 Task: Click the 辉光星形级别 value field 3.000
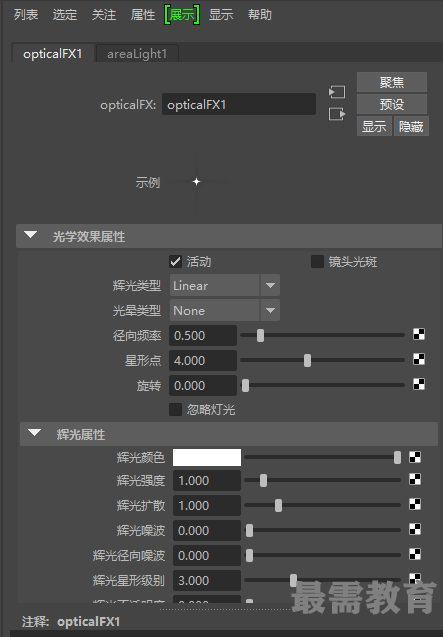pos(207,580)
